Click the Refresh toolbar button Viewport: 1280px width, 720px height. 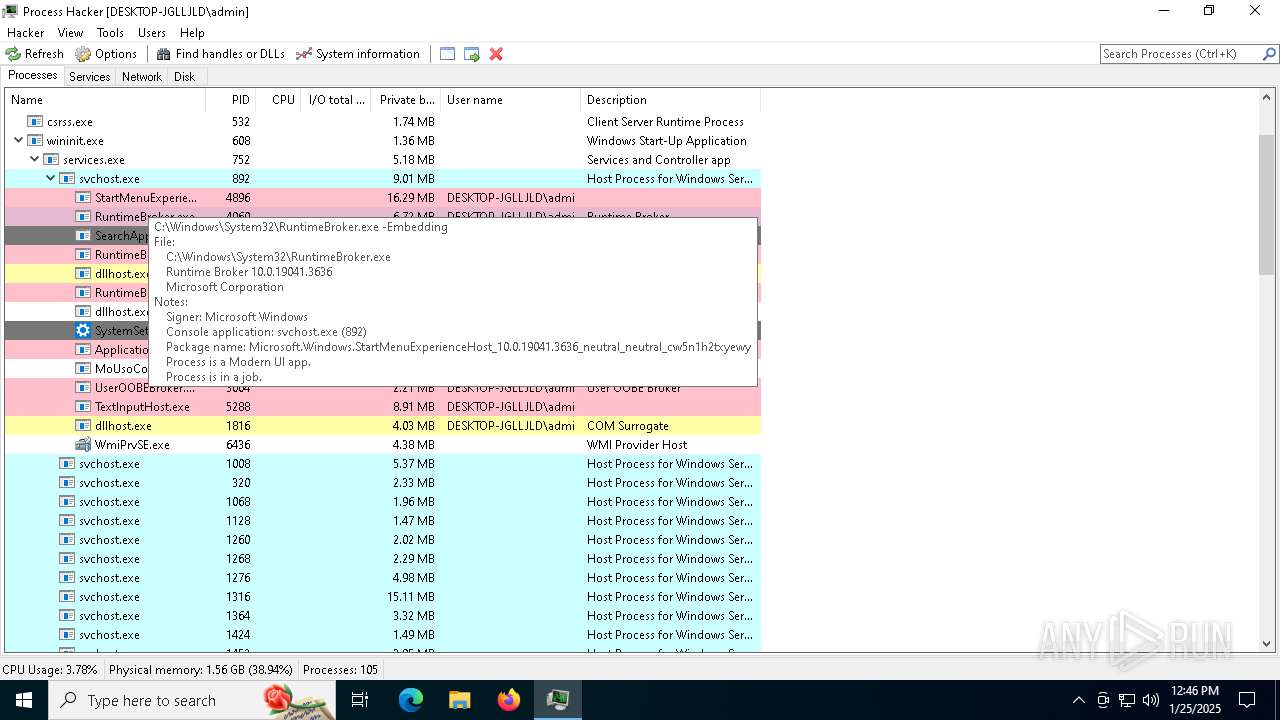[35, 54]
